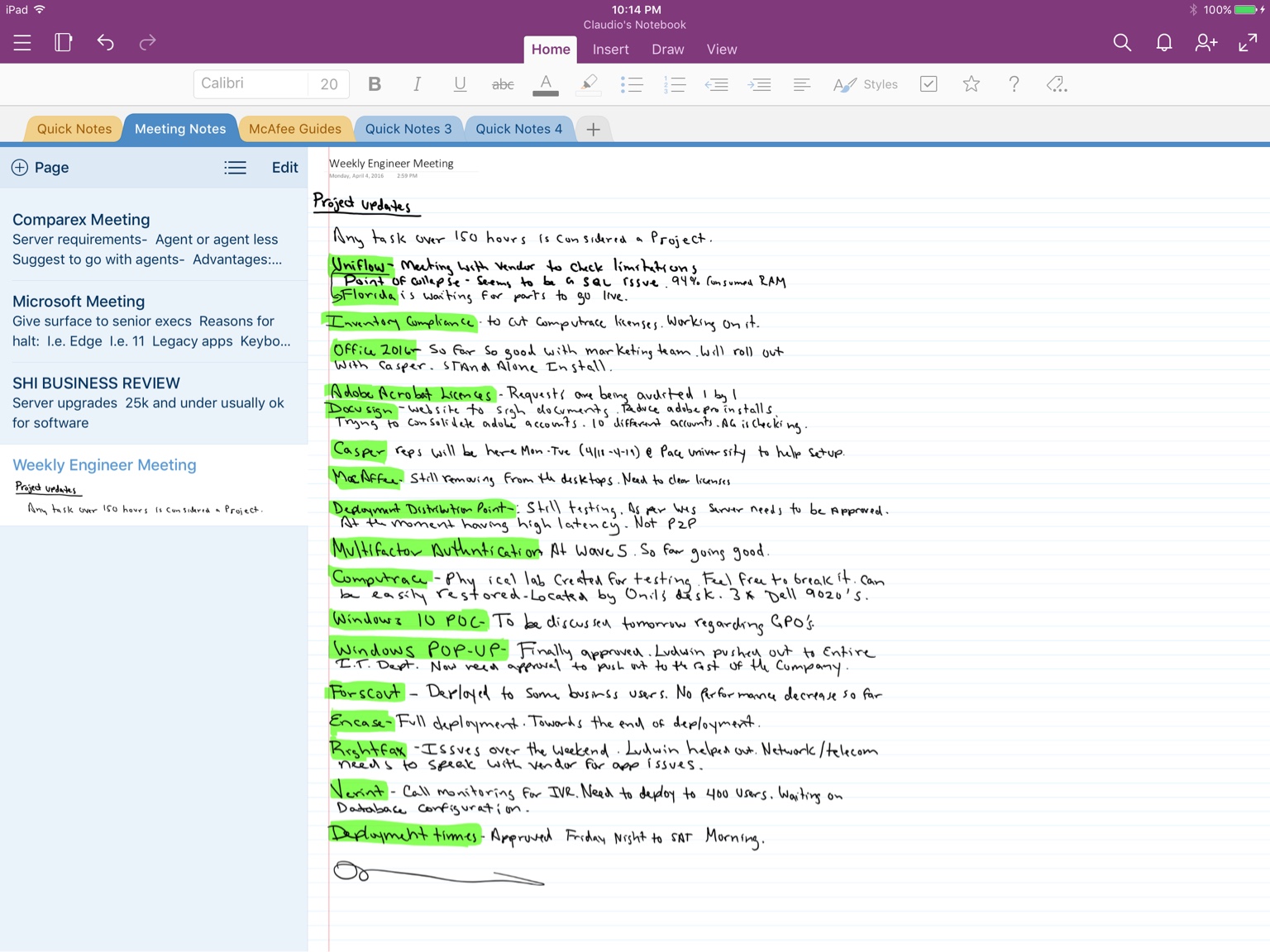The width and height of the screenshot is (1270, 952).
Task: Open the McAfee Guides section tab
Action: click(295, 129)
